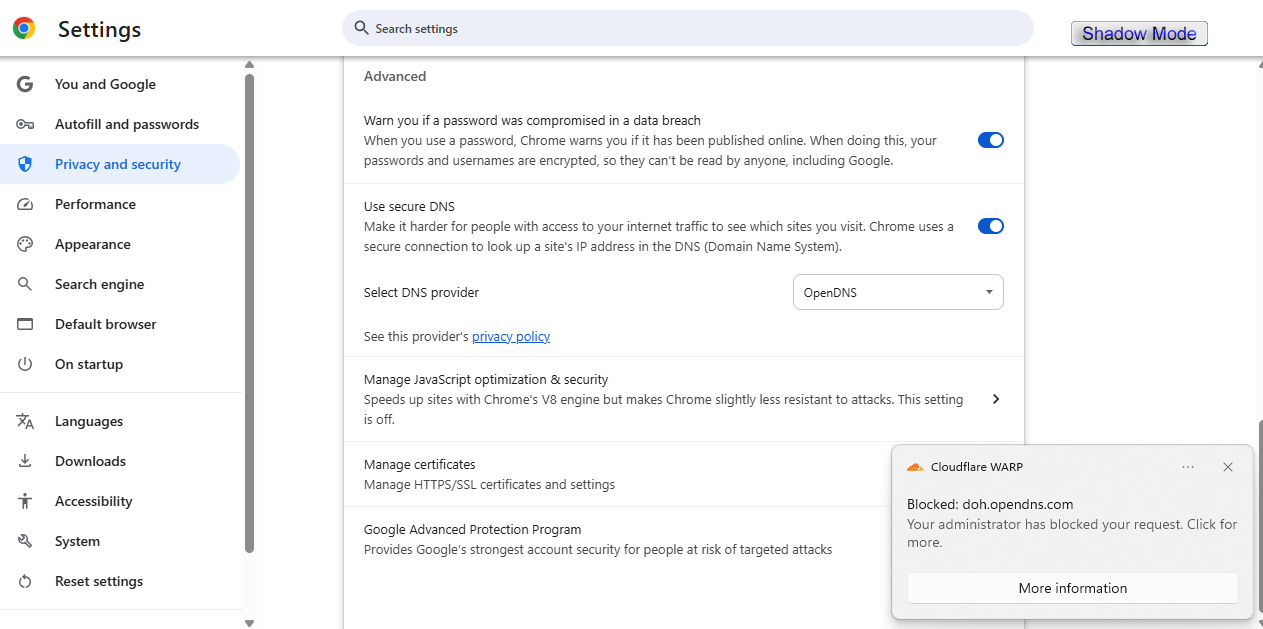The width and height of the screenshot is (1263, 629).
Task: Disable the Use secure DNS toggle
Action: tap(990, 226)
